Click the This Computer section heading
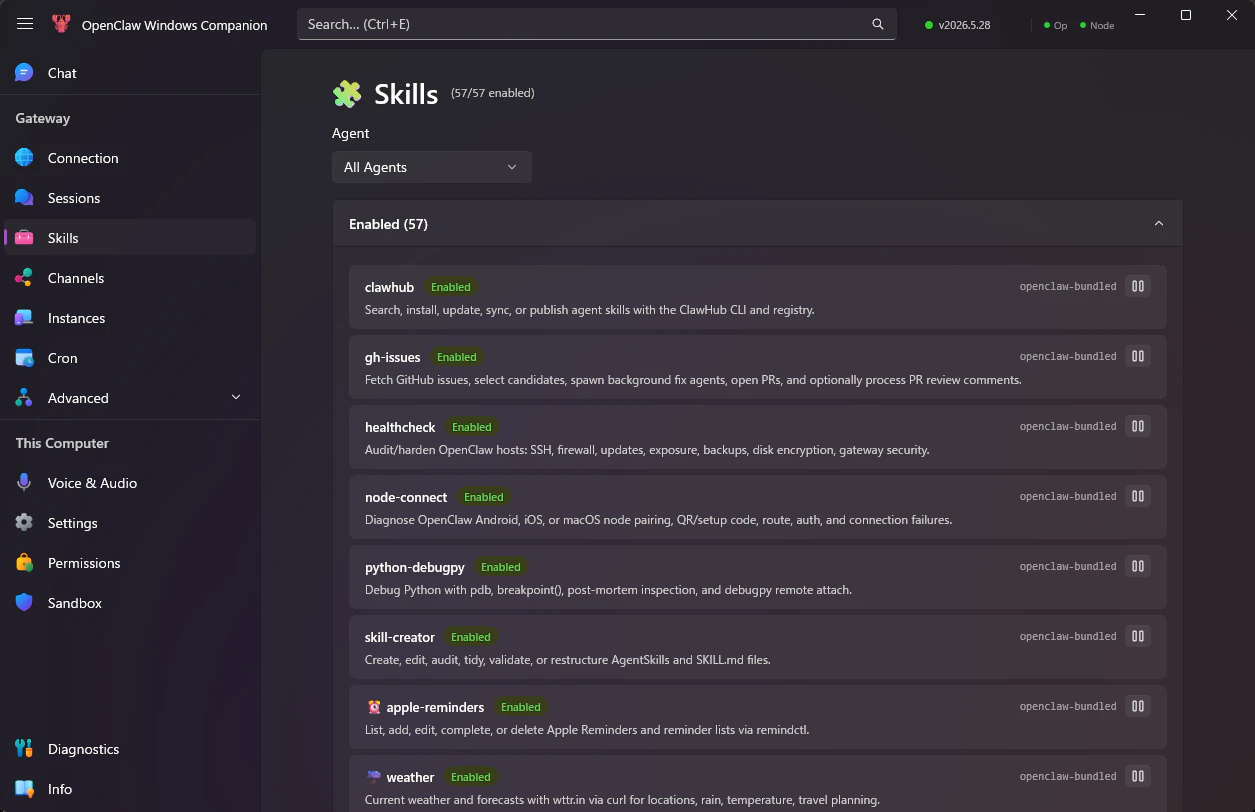Screen dimensions: 1255x812 62,443
